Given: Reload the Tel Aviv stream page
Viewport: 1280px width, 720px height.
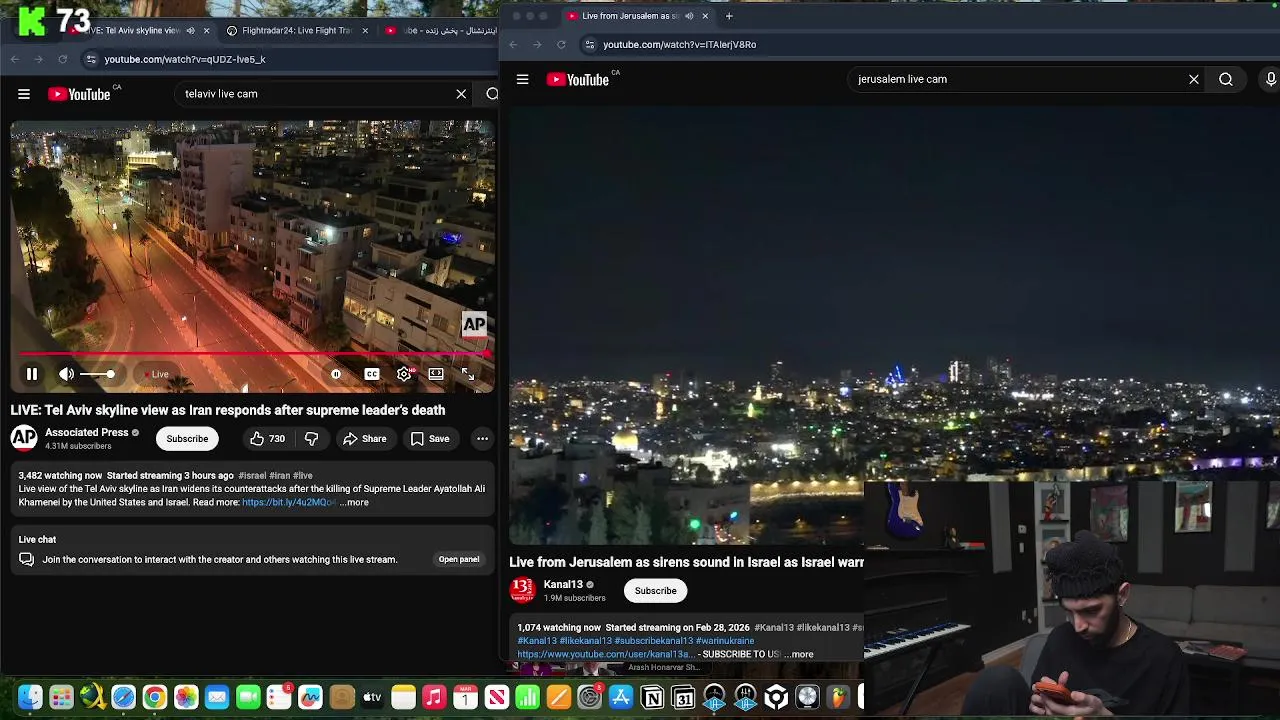Looking at the screenshot, I should coord(62,59).
